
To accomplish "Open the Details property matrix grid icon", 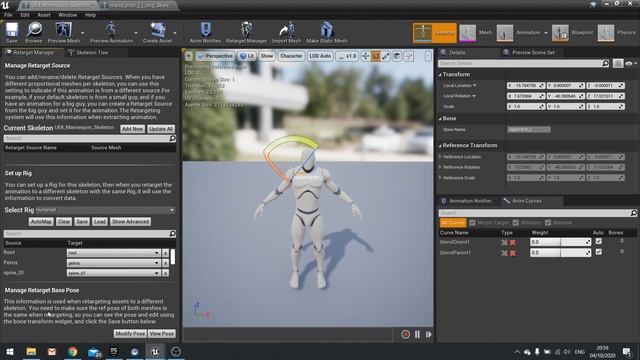I will pos(618,63).
